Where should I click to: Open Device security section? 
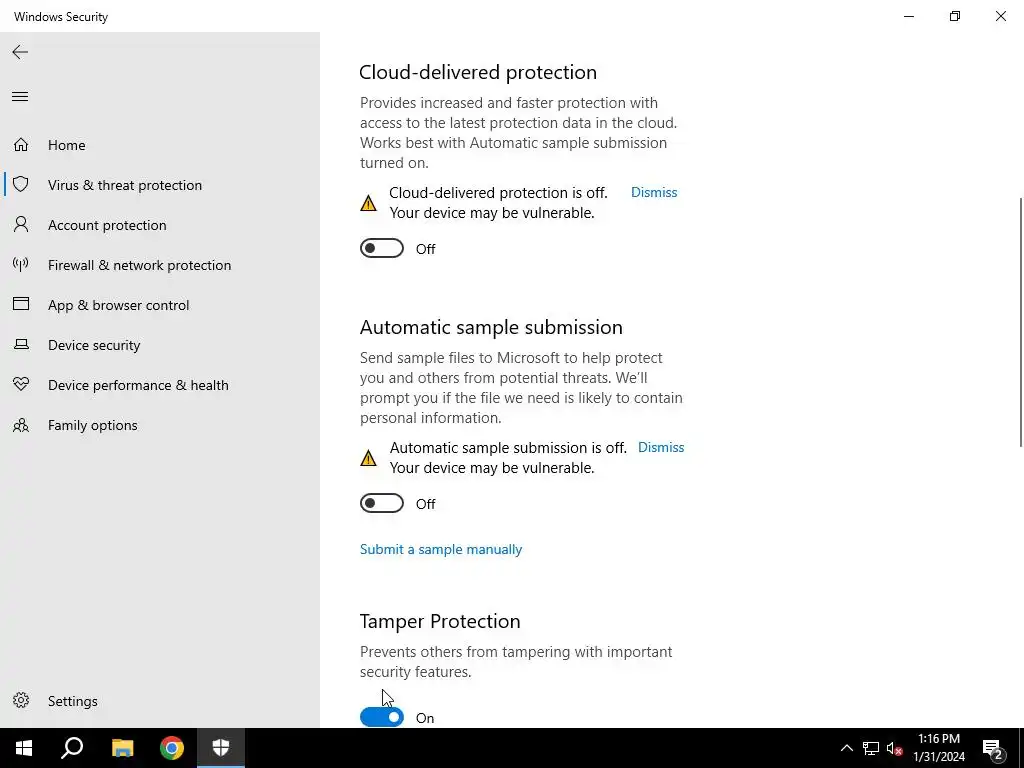click(94, 345)
